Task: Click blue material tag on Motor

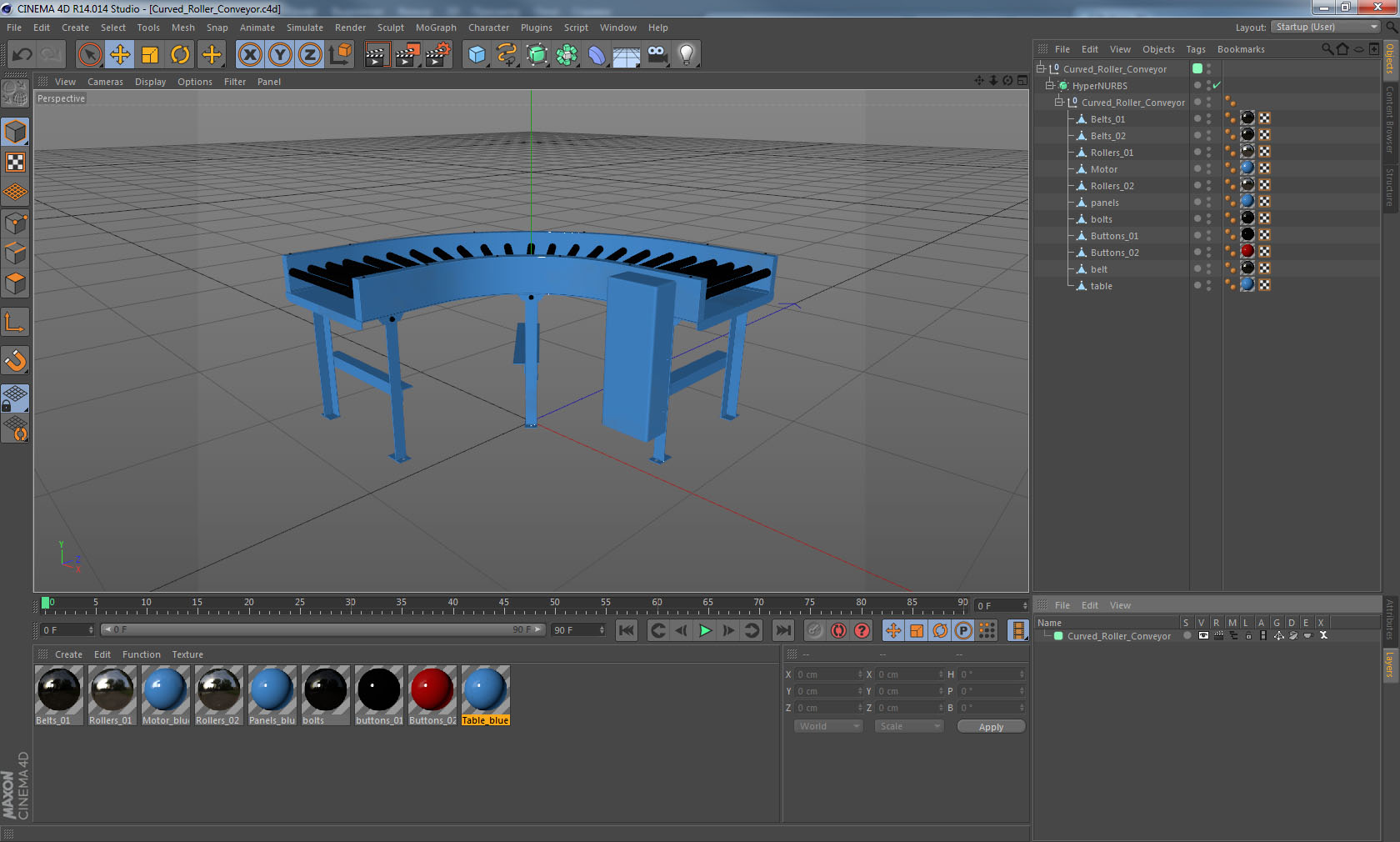Action: click(1247, 168)
